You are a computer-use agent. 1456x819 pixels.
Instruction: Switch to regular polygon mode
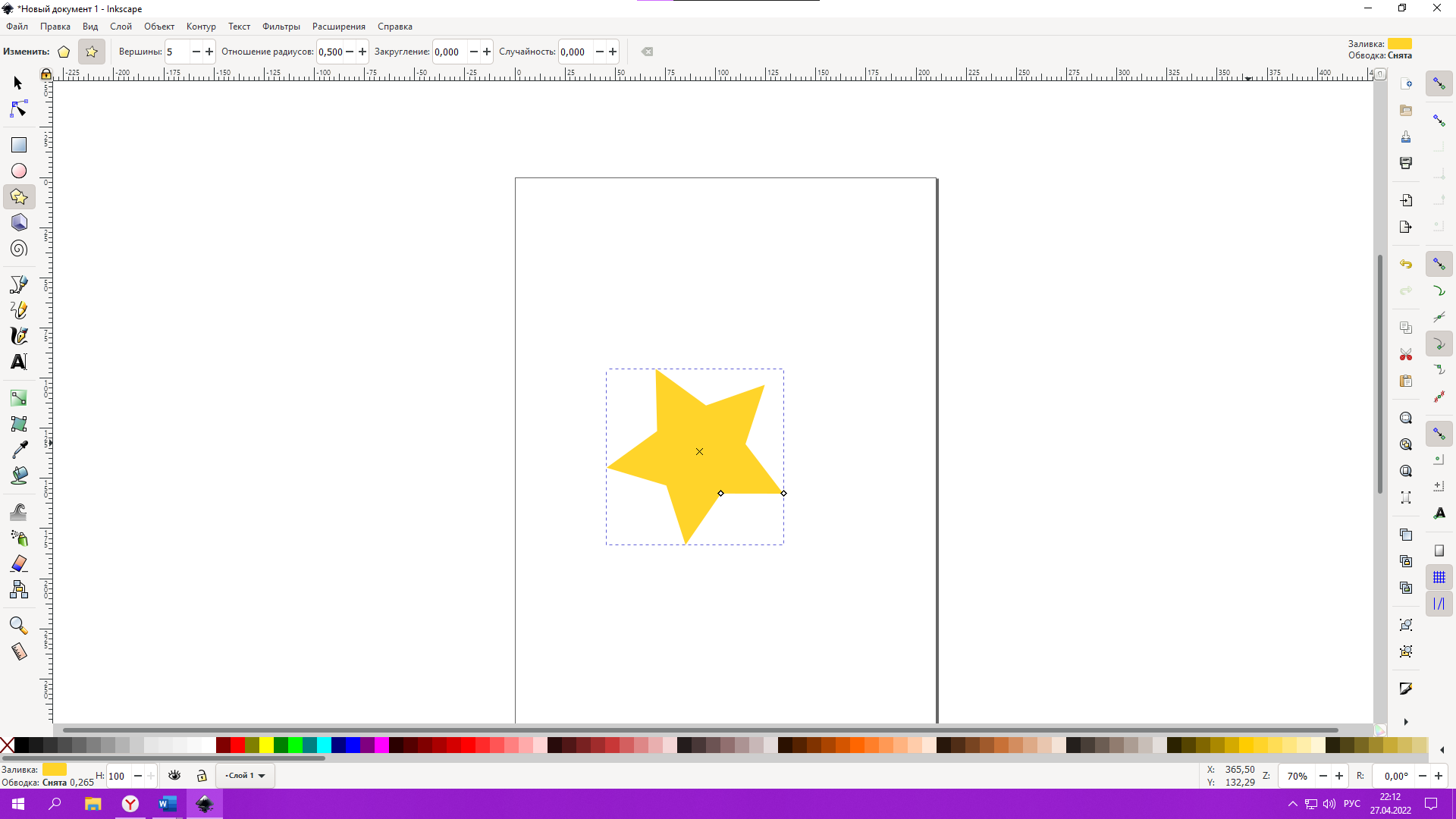(x=64, y=52)
